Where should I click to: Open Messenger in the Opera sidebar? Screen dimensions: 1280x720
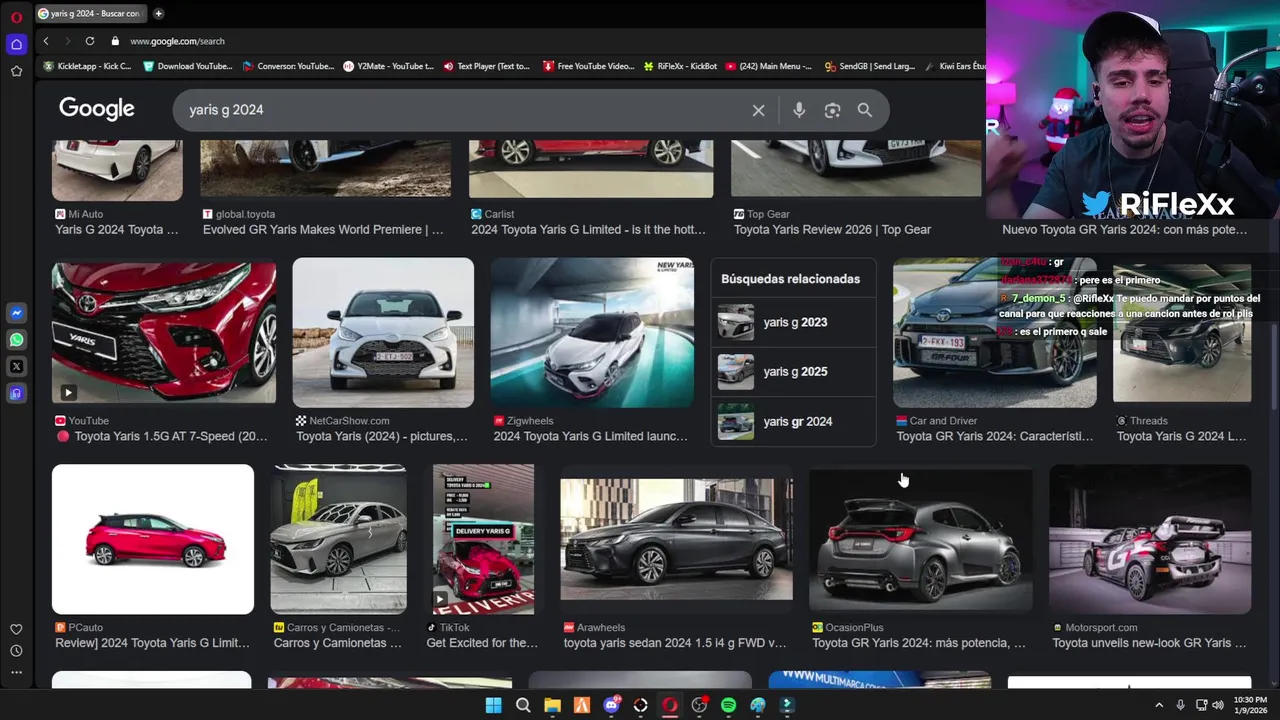coord(16,313)
